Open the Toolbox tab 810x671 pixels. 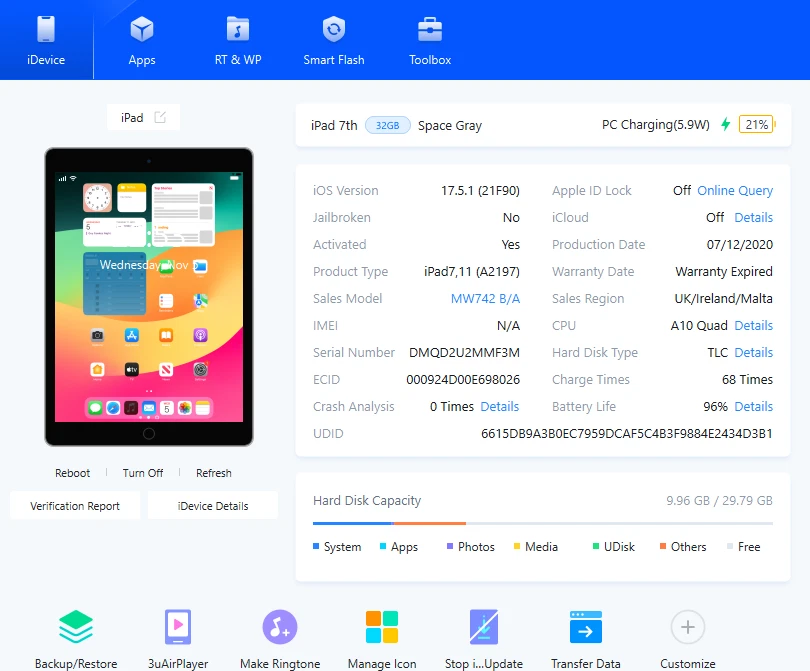(430, 40)
